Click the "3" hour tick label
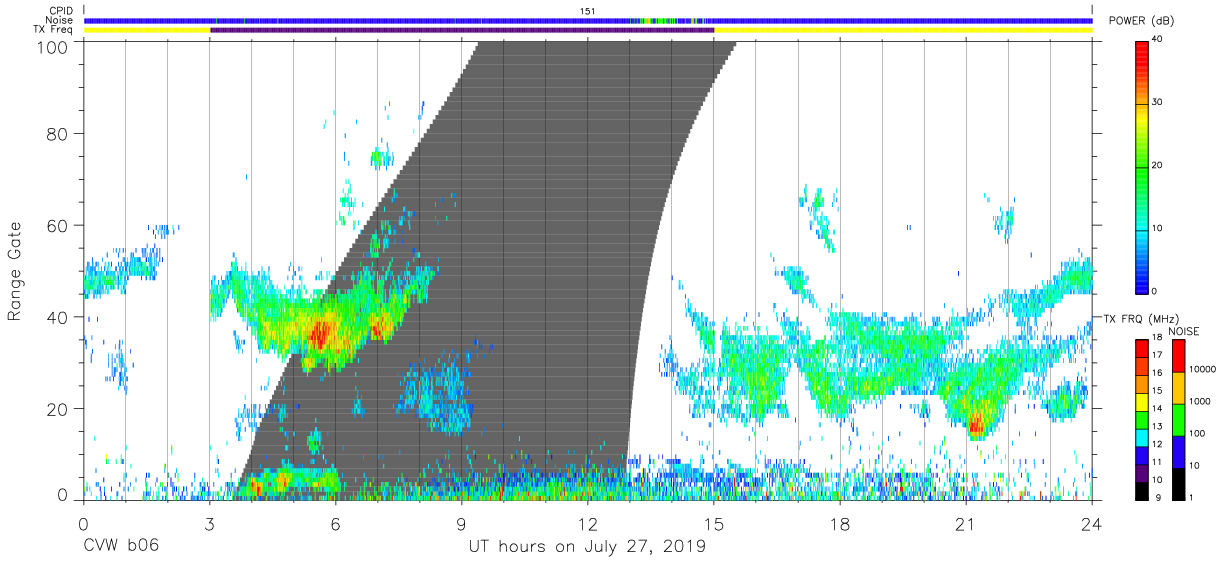Viewport: 1228px width, 567px height. point(210,523)
